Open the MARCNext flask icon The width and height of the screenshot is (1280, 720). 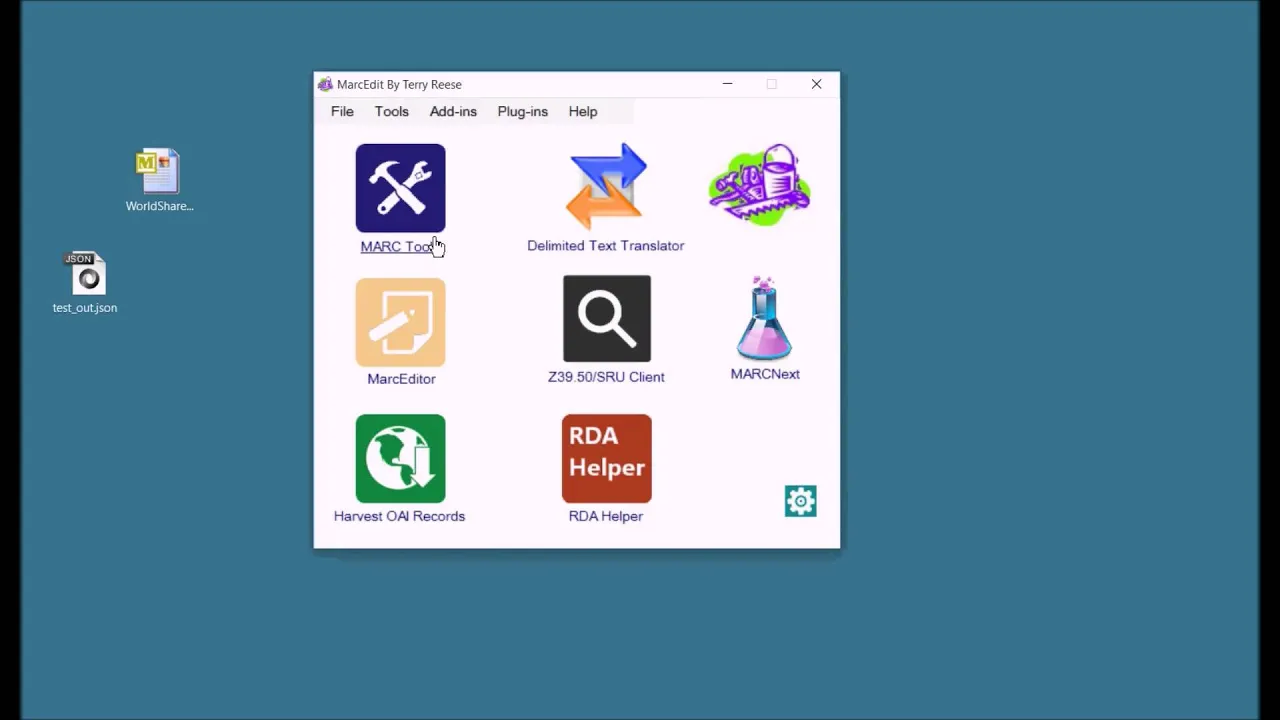[x=765, y=318]
